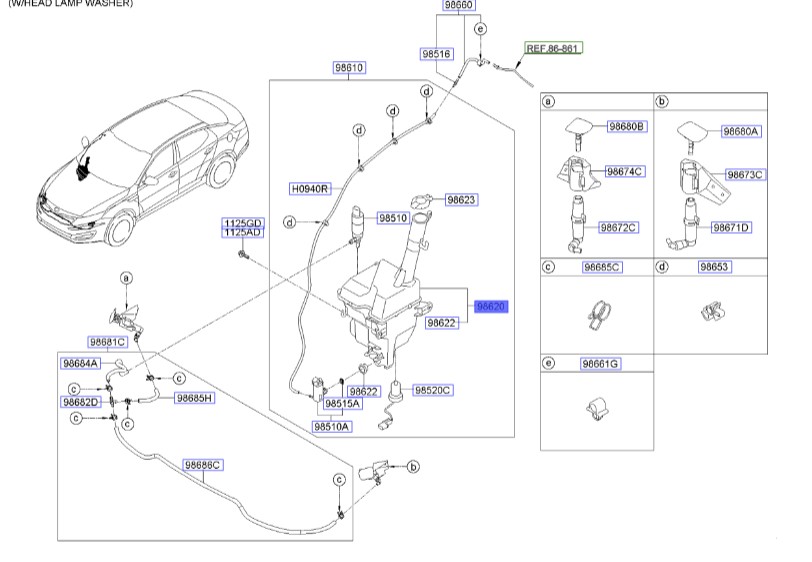Click part number 98680A in legend b
The width and height of the screenshot is (812, 562).
point(741,132)
